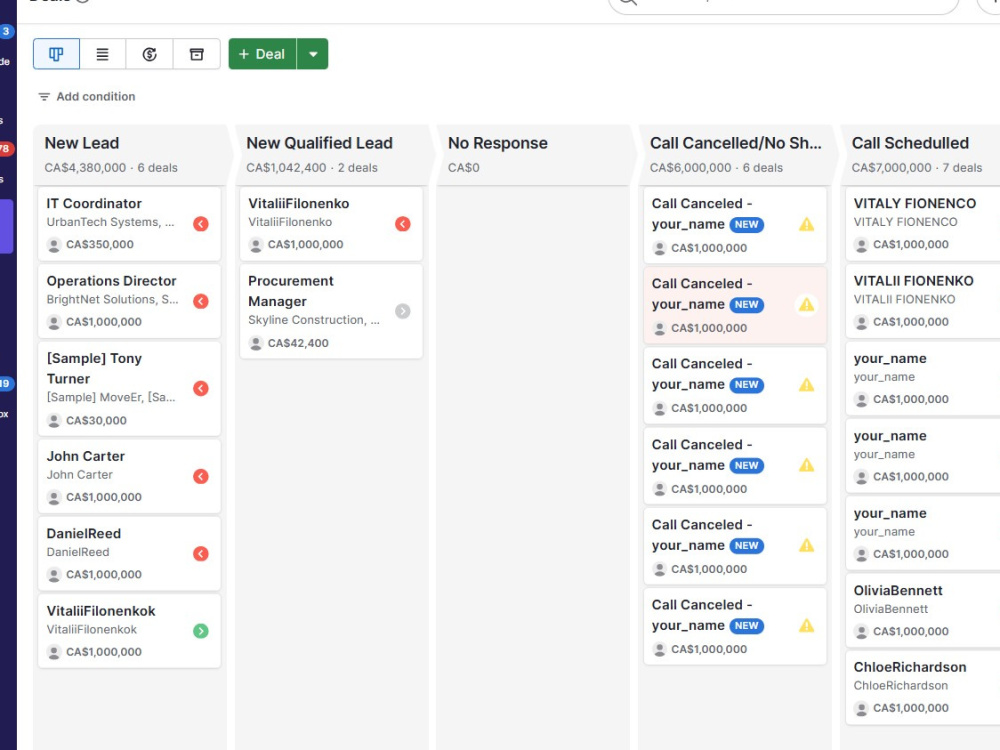
Task: Click red overdue icon on IT Coordinator
Action: point(201,224)
